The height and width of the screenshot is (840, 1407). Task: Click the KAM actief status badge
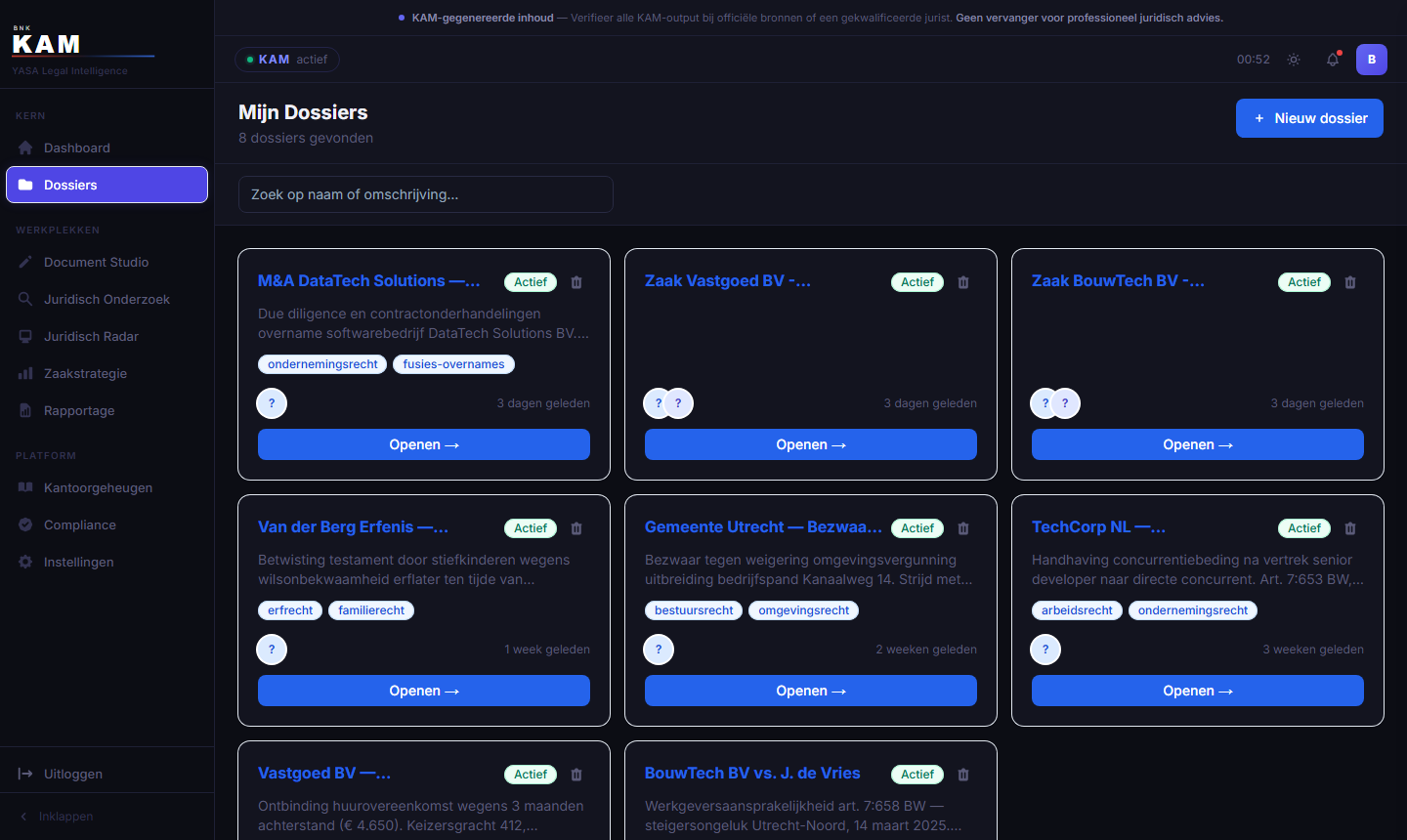[287, 60]
